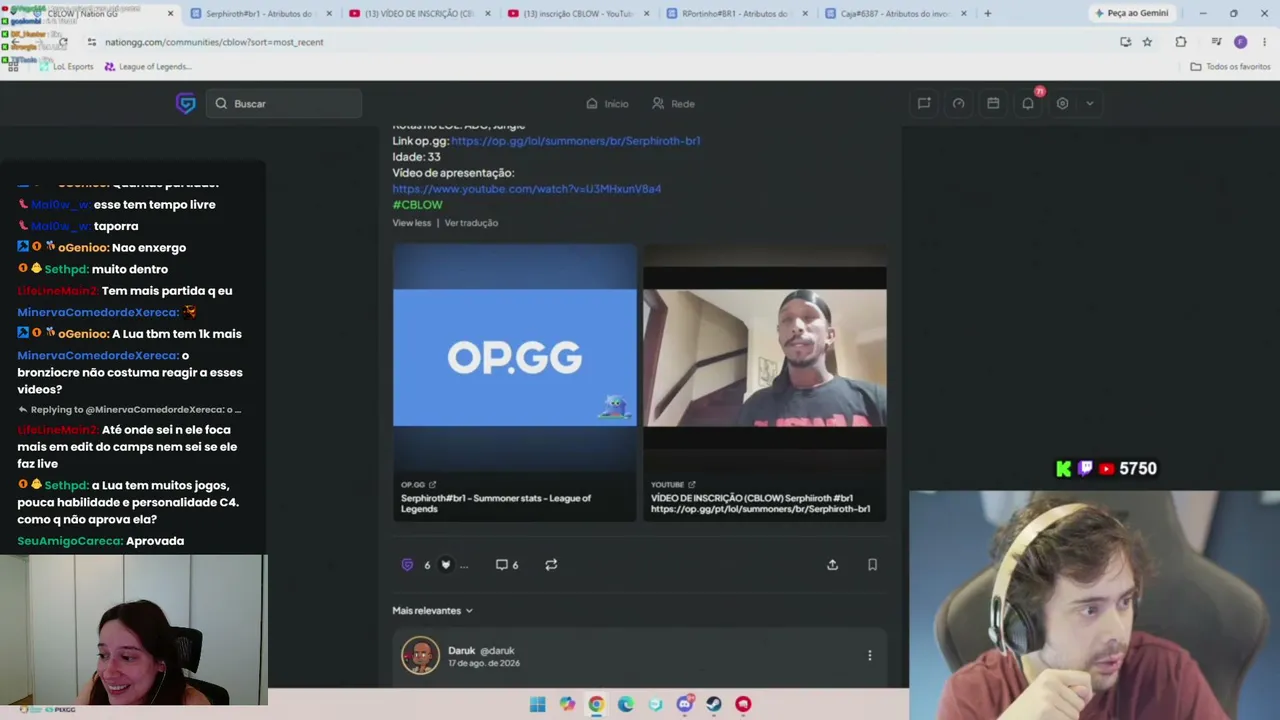Expand the header chevron next to settings

click(x=1089, y=103)
